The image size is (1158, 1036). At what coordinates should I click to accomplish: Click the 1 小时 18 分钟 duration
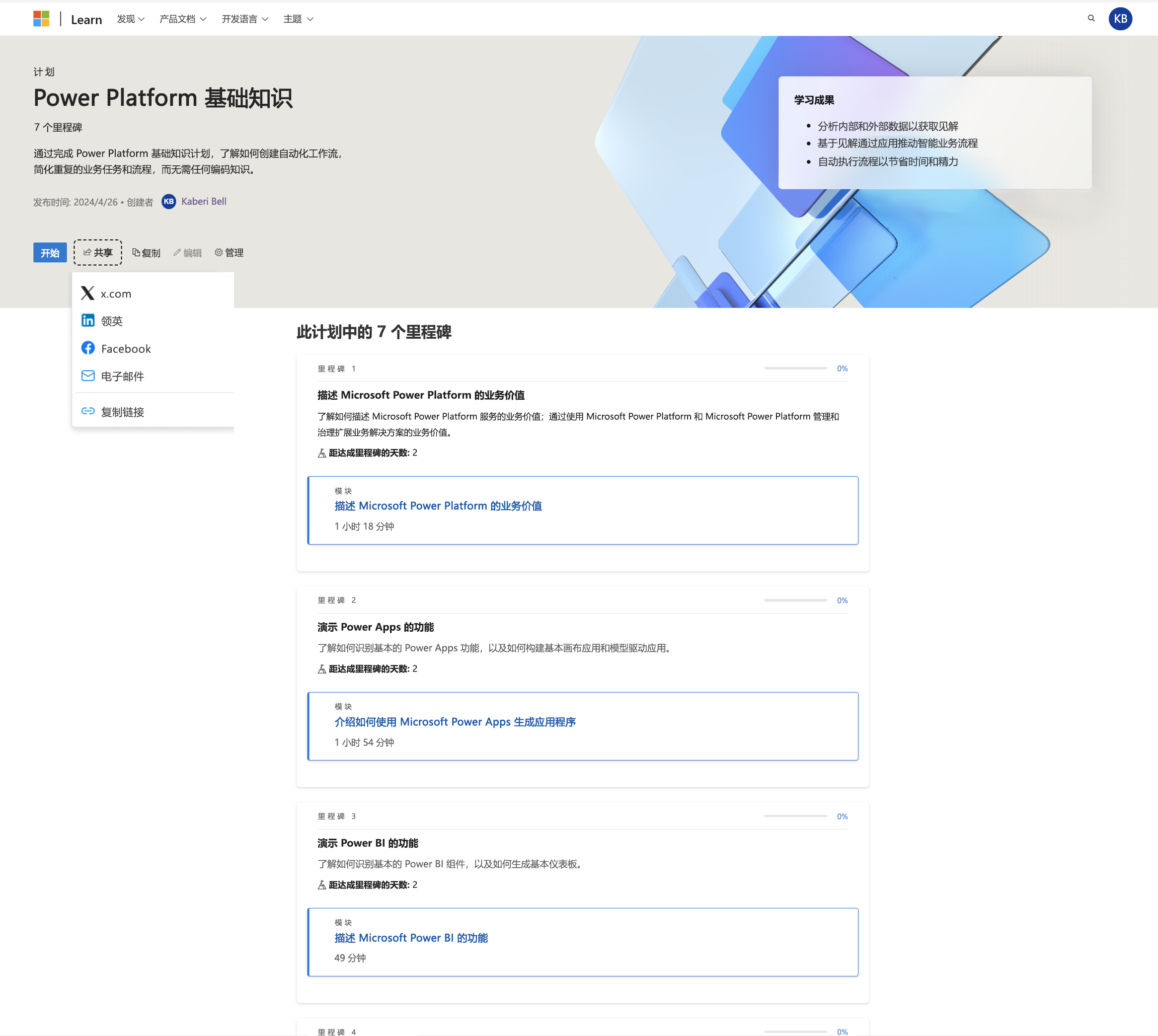coord(364,526)
